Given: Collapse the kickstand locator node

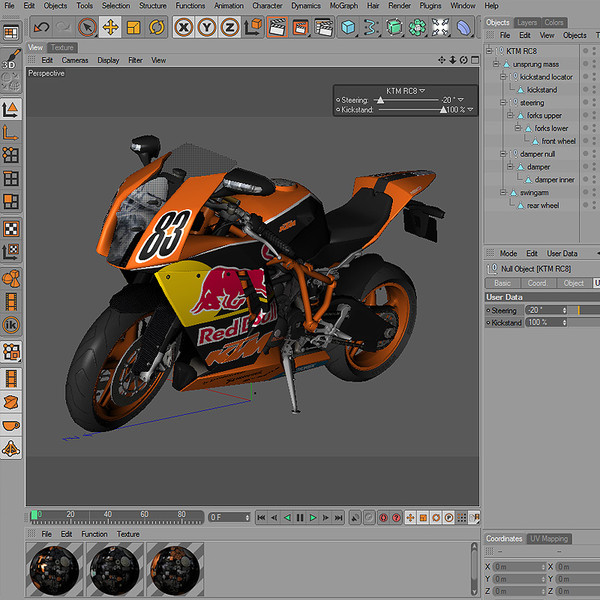Looking at the screenshot, I should [x=503, y=77].
